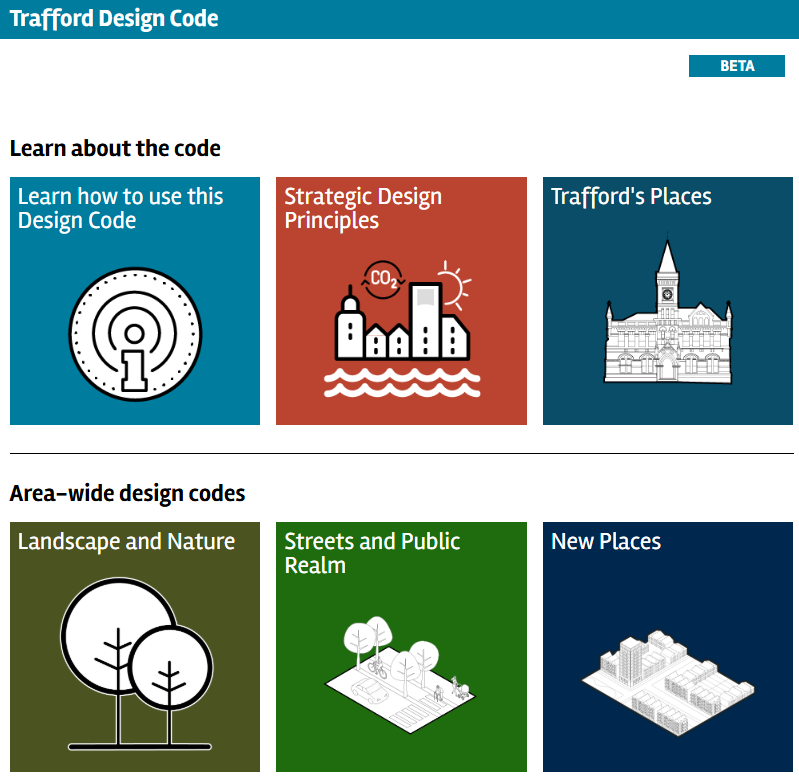The width and height of the screenshot is (799, 780).
Task: Open 'Learn how to use this Design Code' link
Action: tap(120, 208)
